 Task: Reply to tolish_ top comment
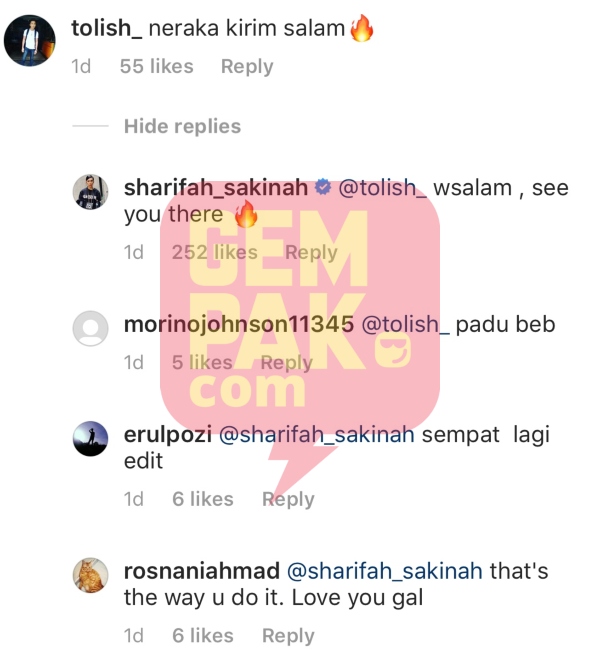[247, 67]
